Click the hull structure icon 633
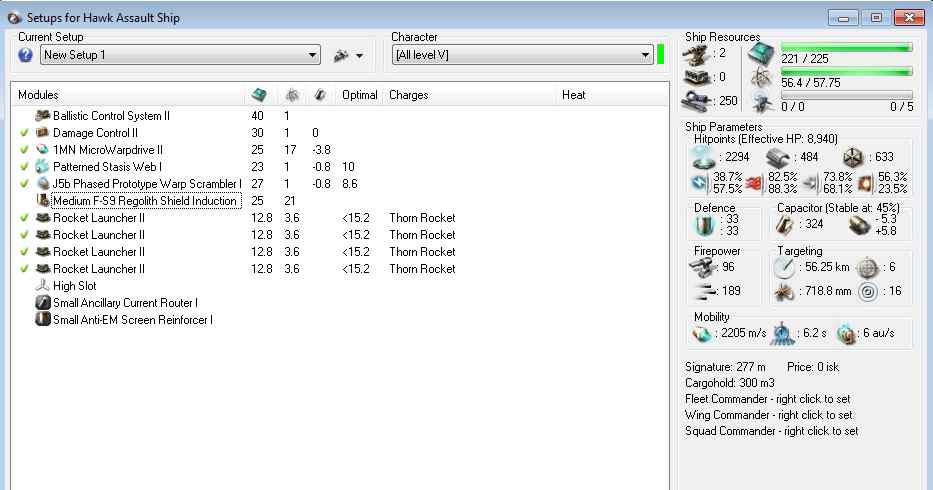 click(853, 158)
